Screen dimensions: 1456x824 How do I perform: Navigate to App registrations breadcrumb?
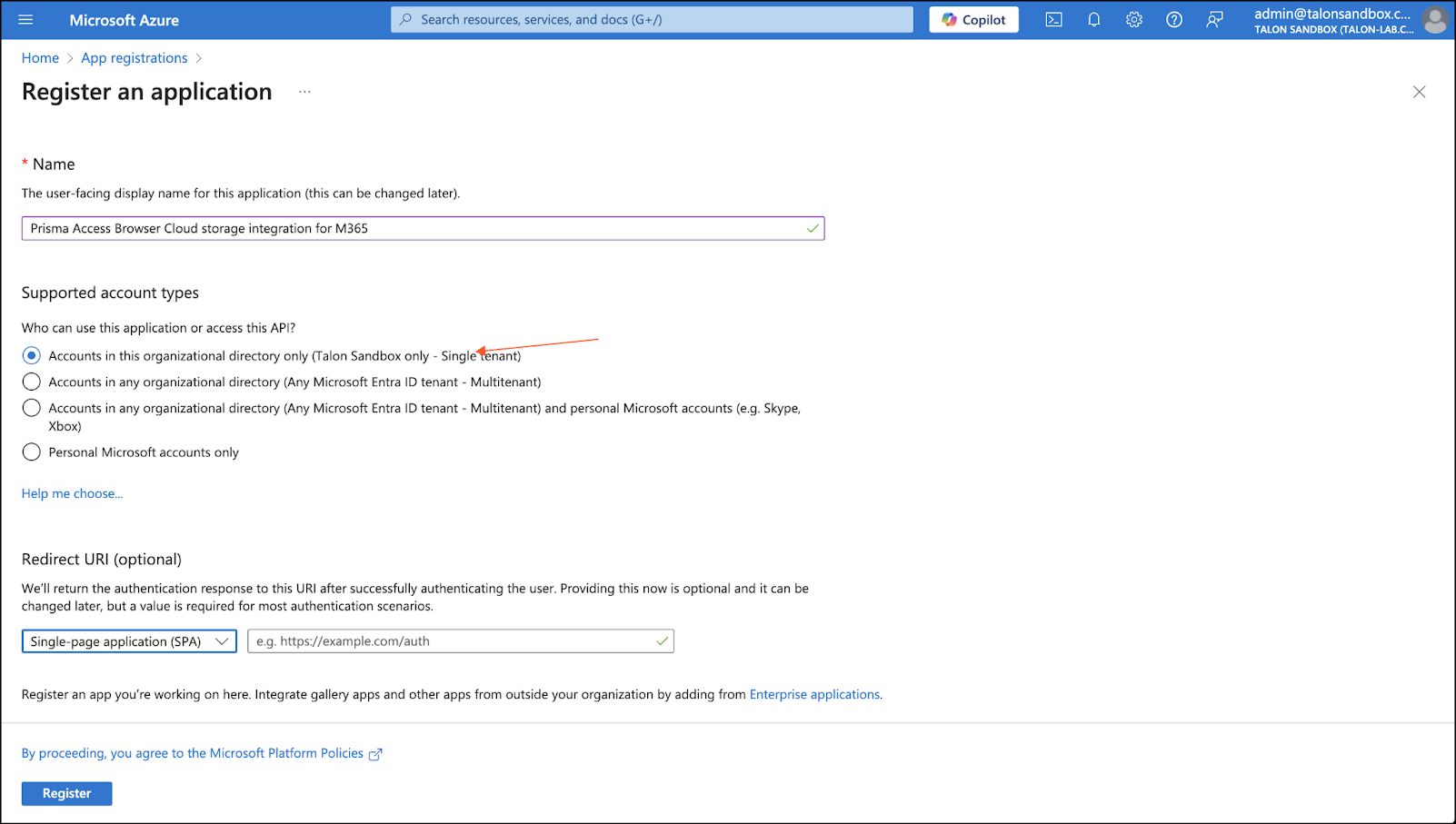point(134,58)
